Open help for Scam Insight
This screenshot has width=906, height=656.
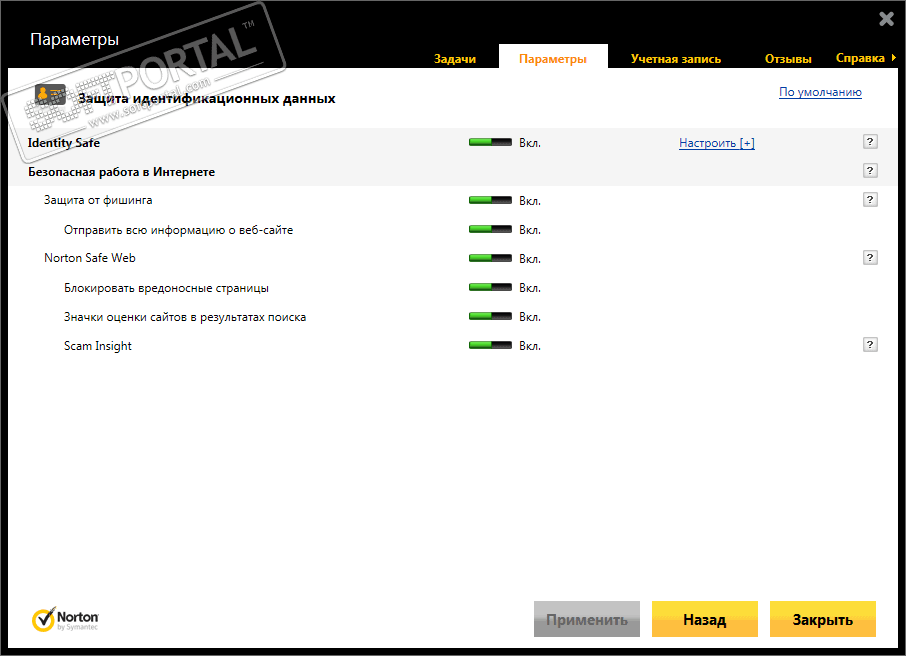[870, 344]
